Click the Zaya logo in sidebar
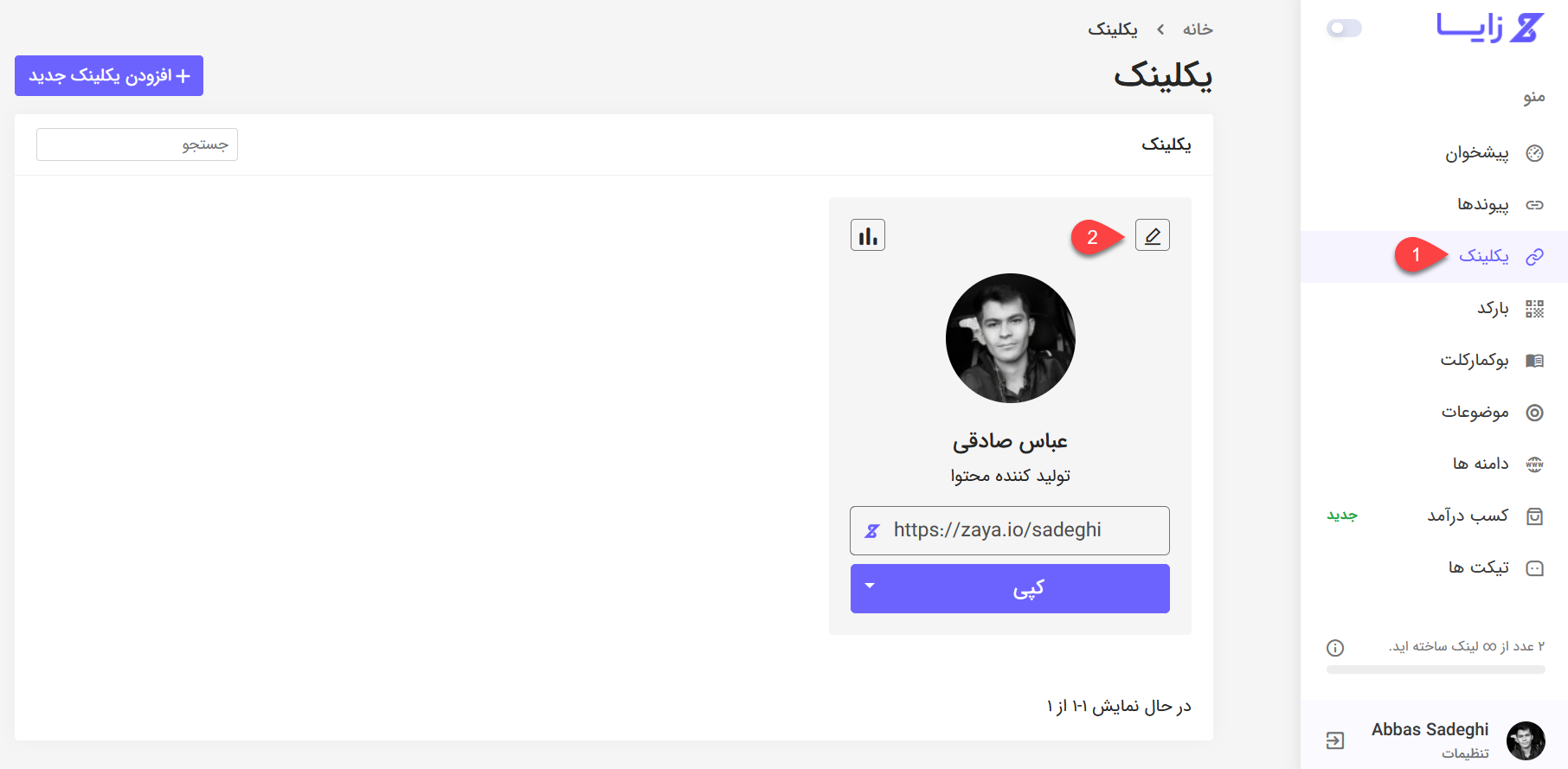Screen dimensions: 1568x769 [x=1489, y=27]
